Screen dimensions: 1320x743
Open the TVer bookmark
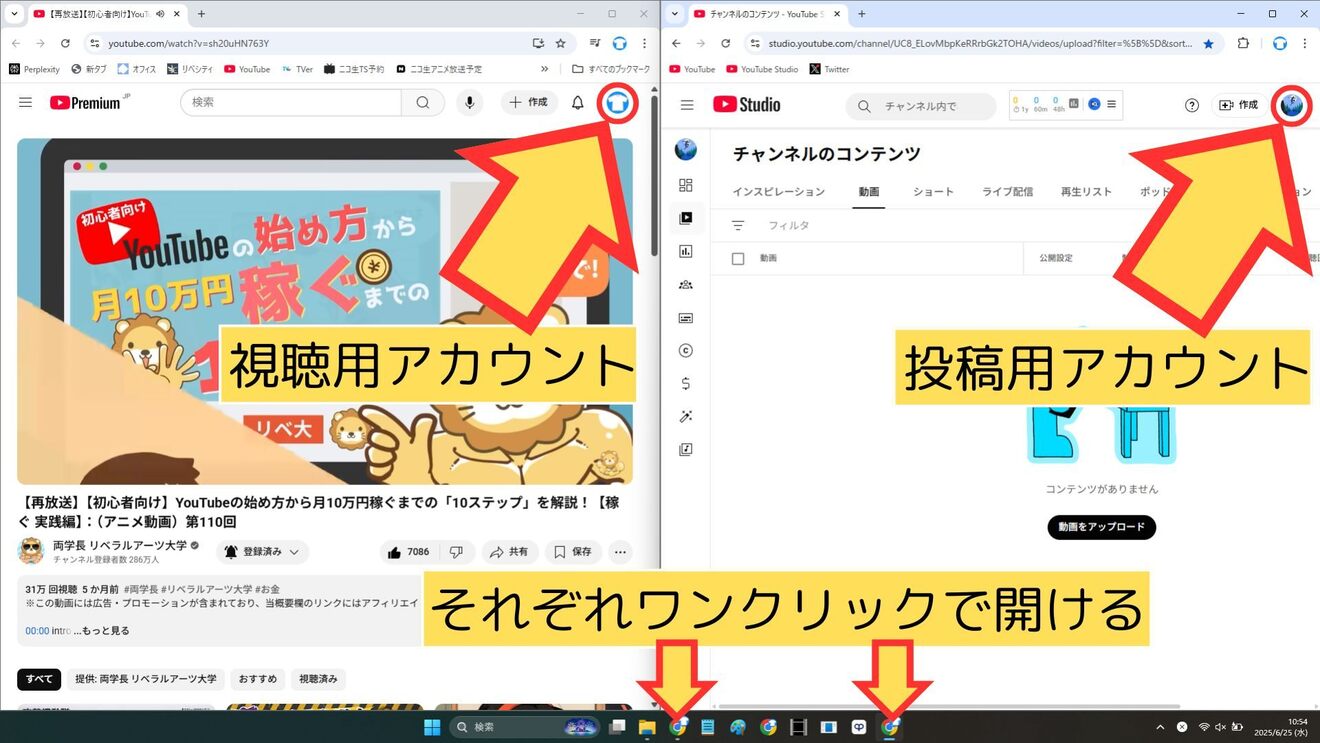pos(297,69)
